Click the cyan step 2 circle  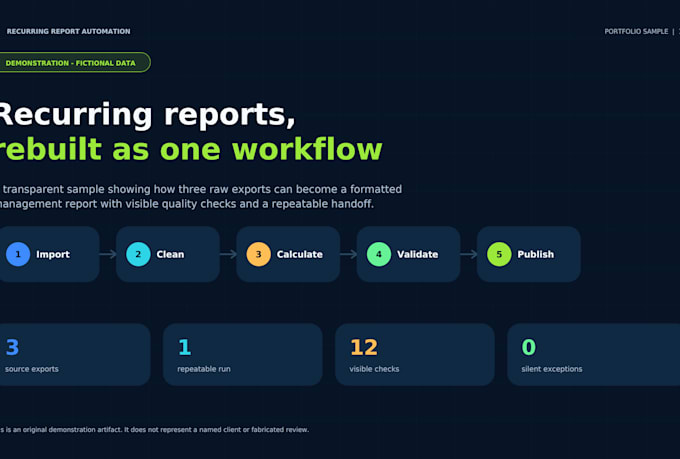(138, 254)
